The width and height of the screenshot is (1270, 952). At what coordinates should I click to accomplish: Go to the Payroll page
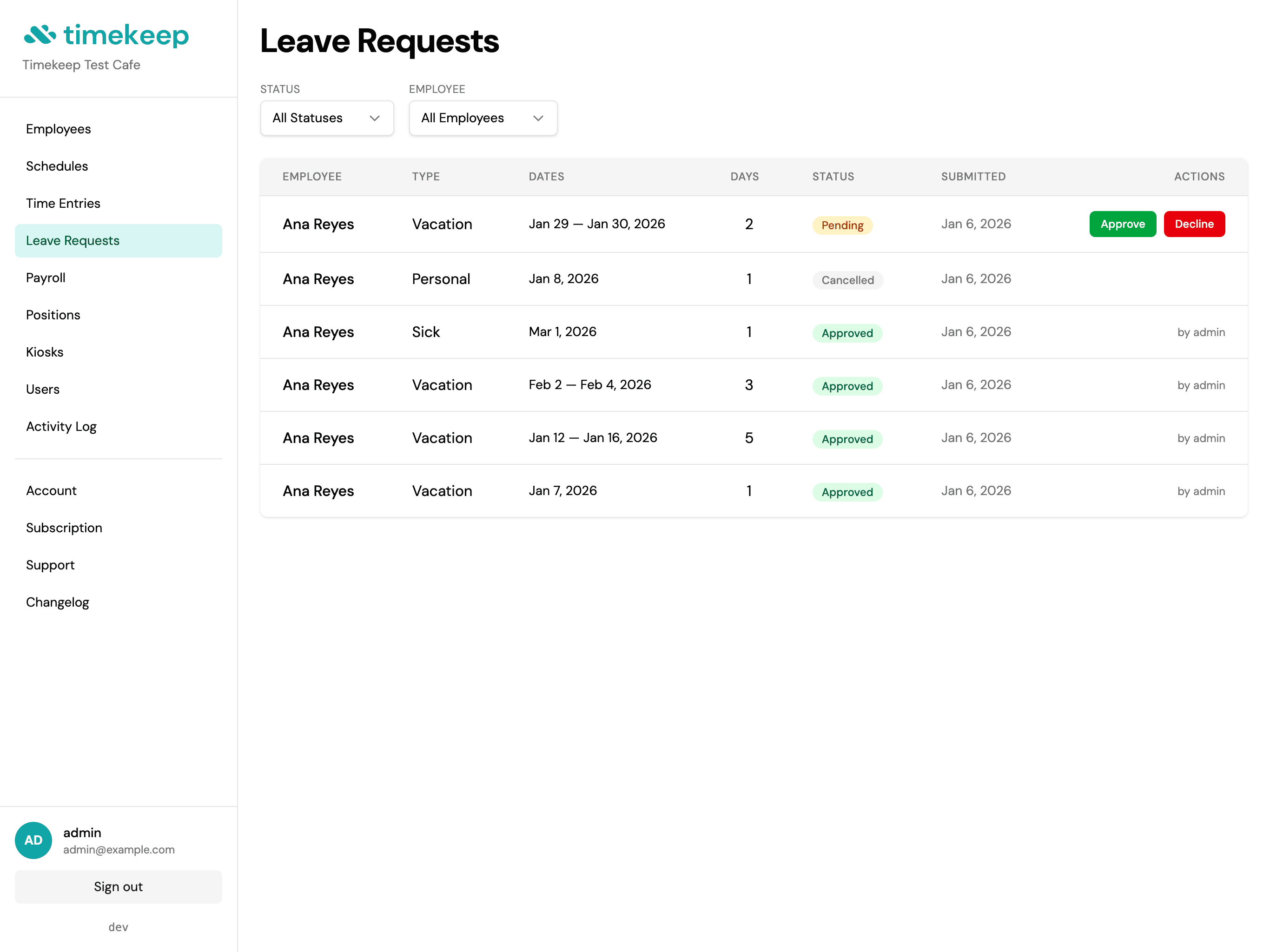click(x=45, y=278)
